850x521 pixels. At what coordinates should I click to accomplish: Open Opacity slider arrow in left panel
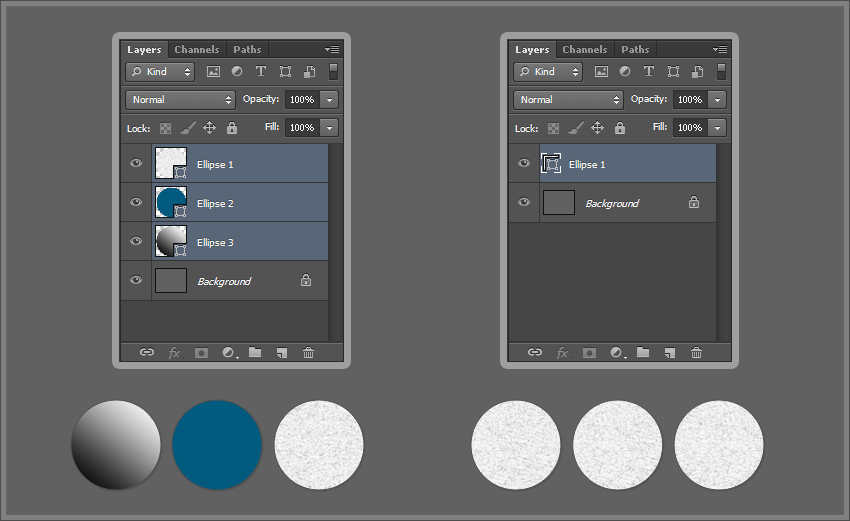point(330,100)
